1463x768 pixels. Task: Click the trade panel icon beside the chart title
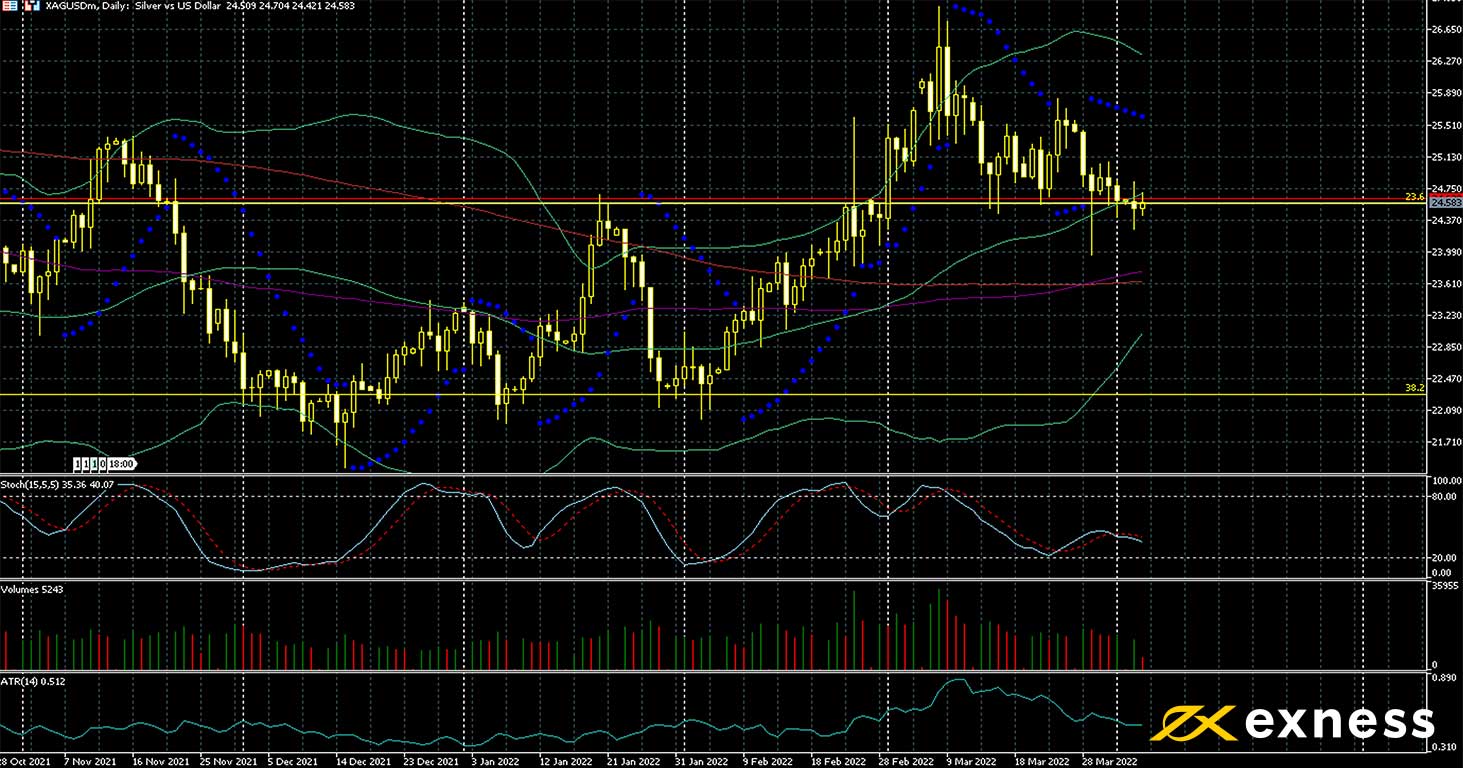click(x=9, y=6)
